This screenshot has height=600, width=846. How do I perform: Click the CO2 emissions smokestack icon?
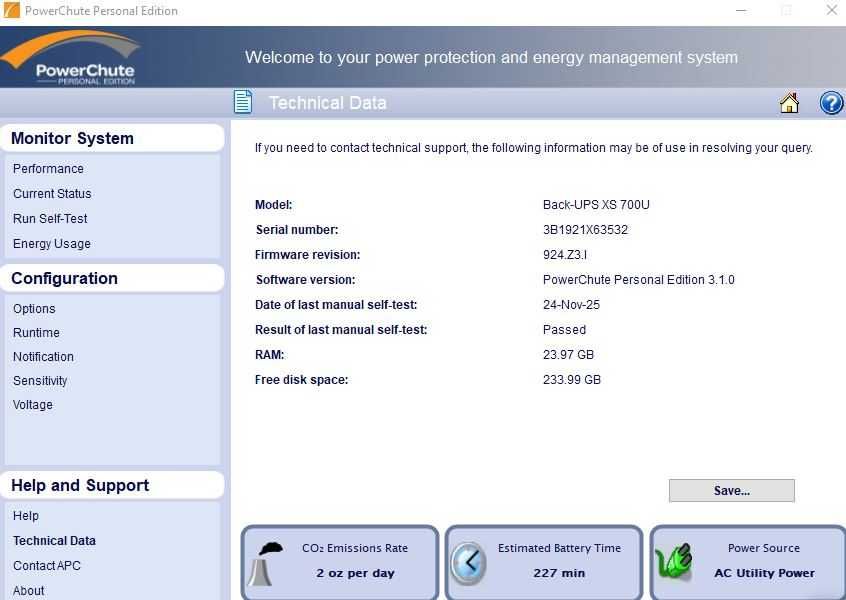pos(265,564)
